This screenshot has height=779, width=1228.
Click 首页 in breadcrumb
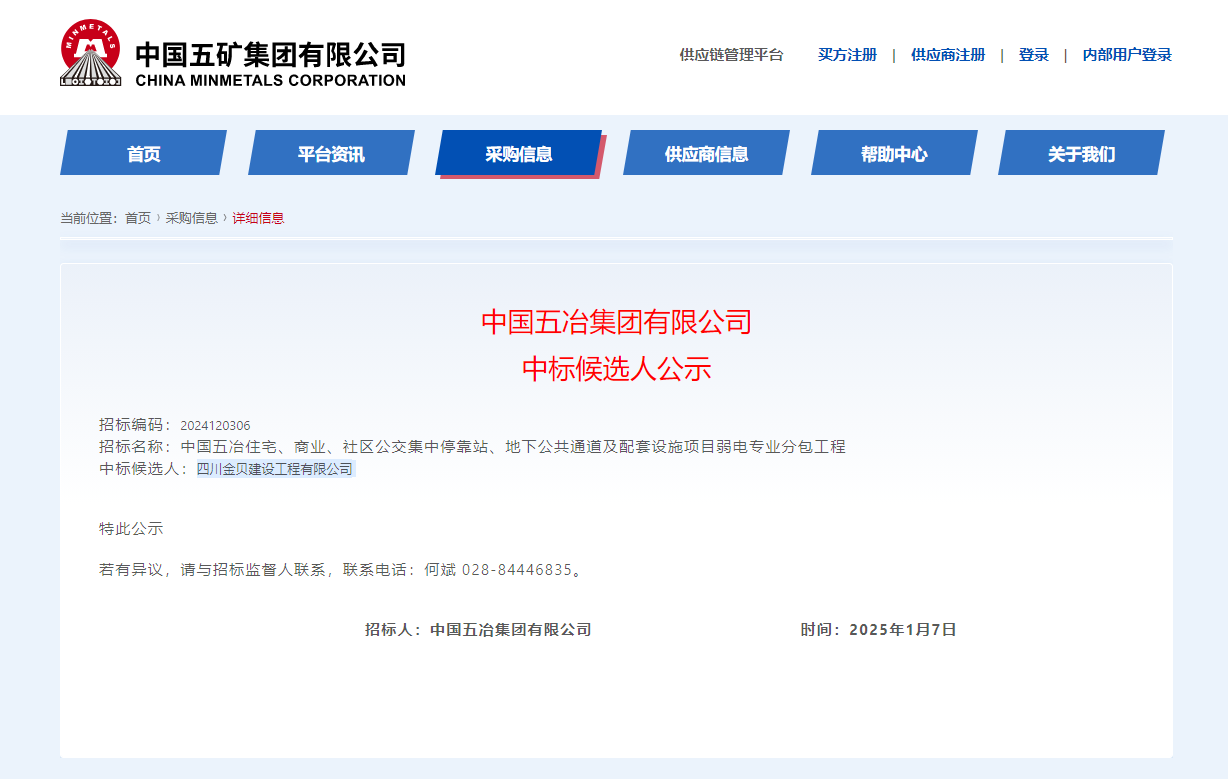[x=138, y=218]
